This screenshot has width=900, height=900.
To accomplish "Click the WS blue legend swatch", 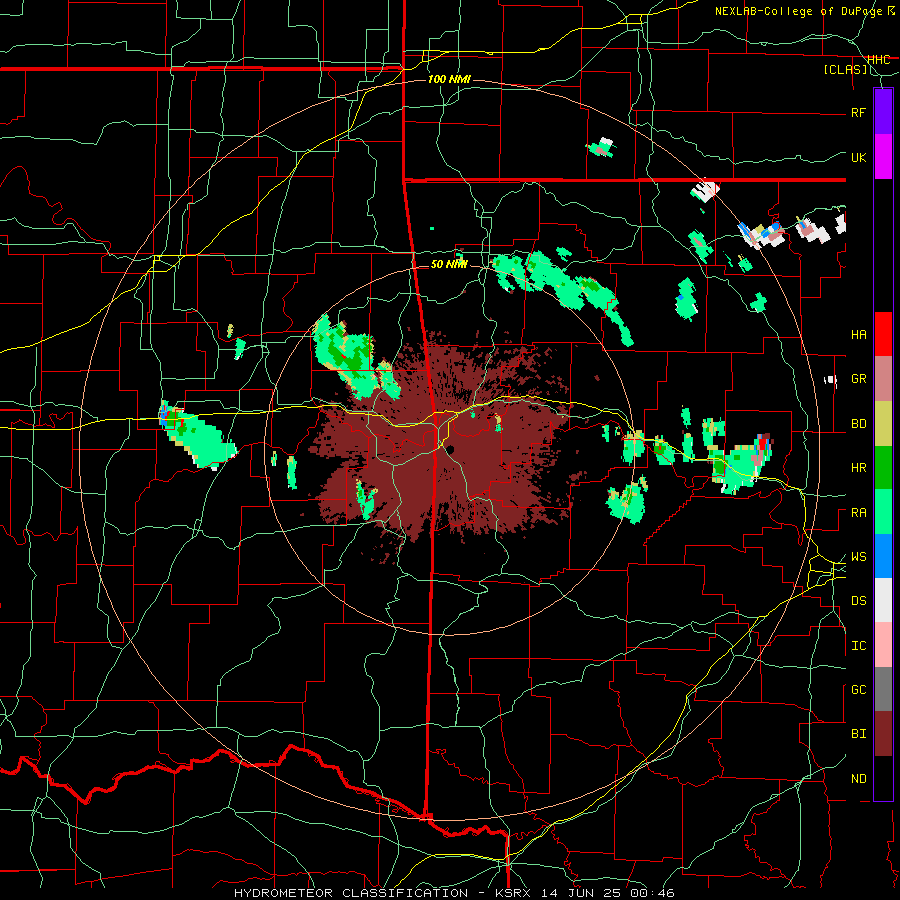I will pos(883,556).
